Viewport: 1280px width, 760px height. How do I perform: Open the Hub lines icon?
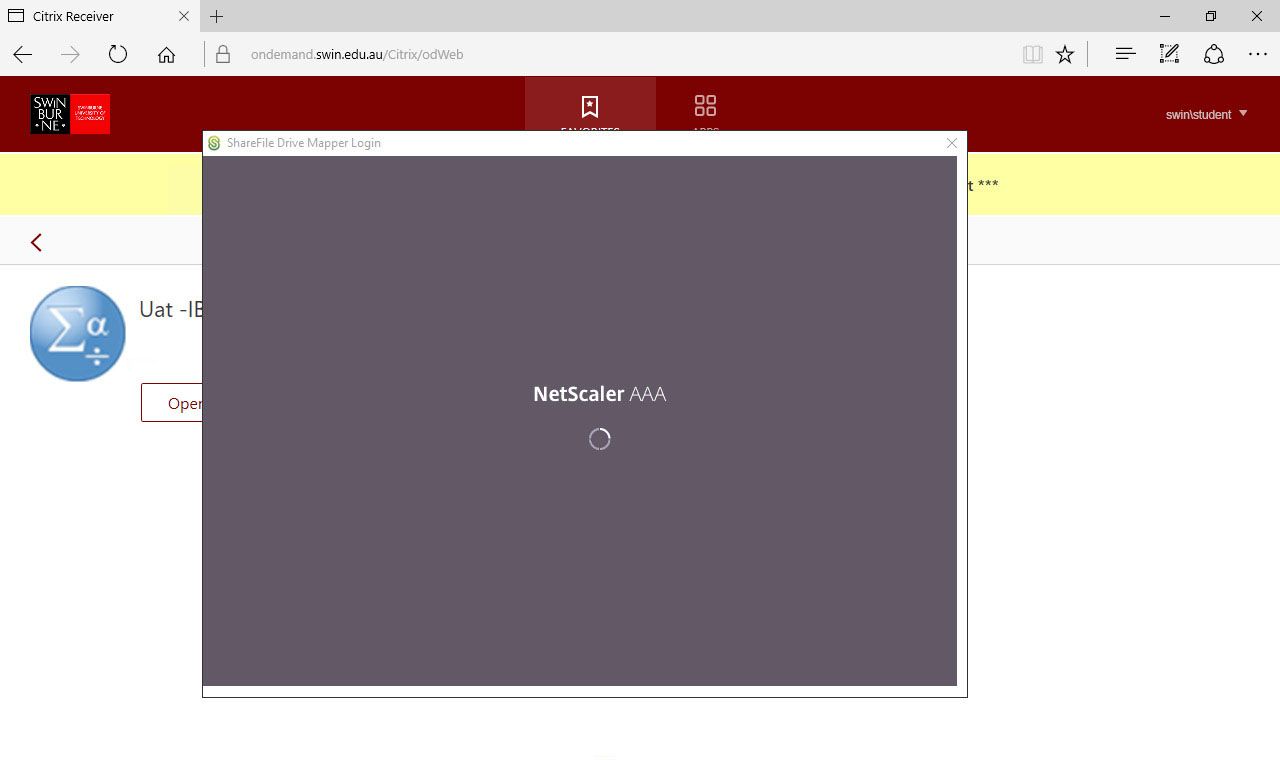1125,55
